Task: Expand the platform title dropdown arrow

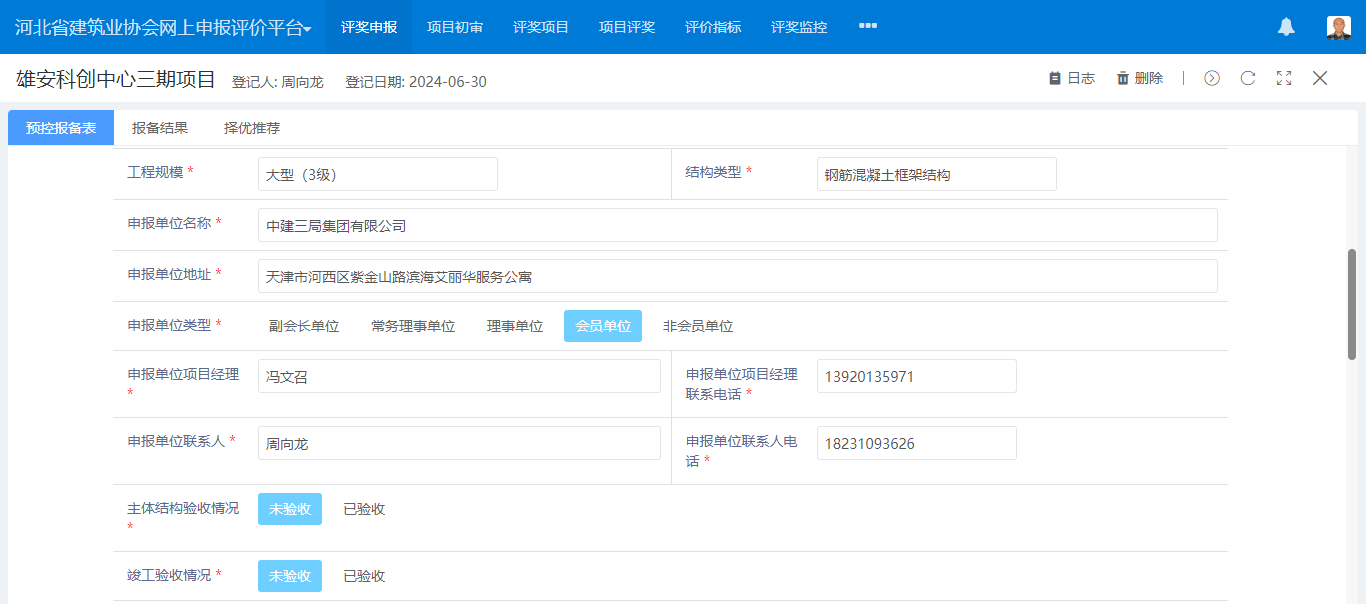Action: 308,30
